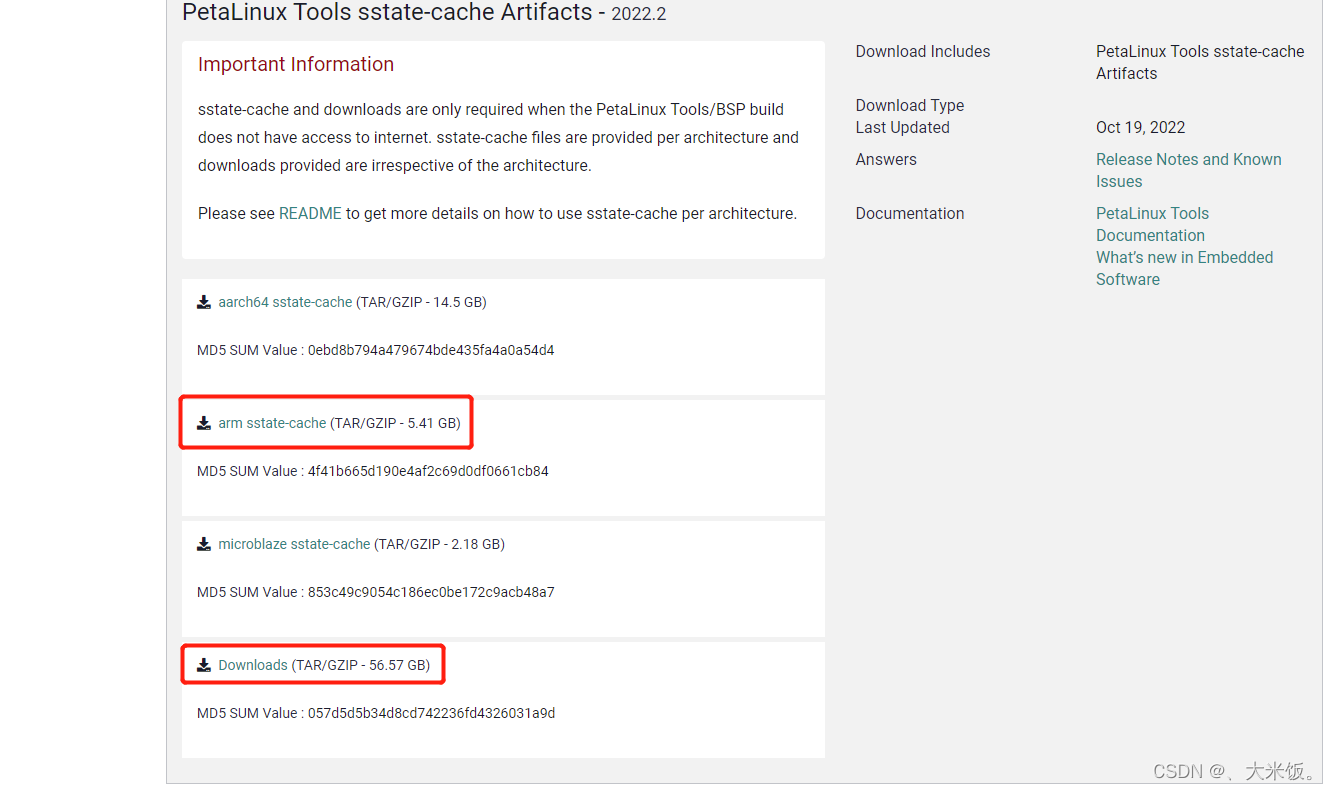The height and width of the screenshot is (790, 1327).
Task: Click the Important Information heading
Action: click(296, 64)
